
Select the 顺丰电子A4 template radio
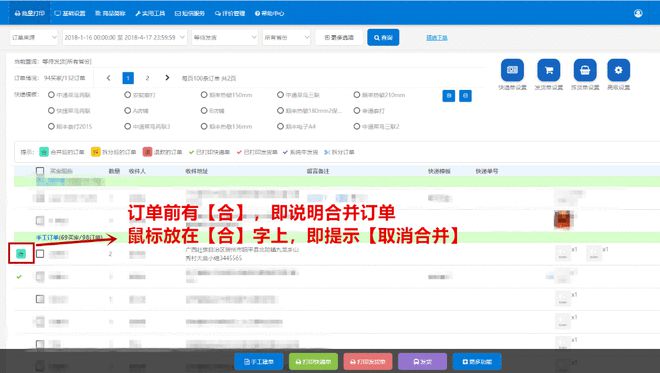point(280,126)
